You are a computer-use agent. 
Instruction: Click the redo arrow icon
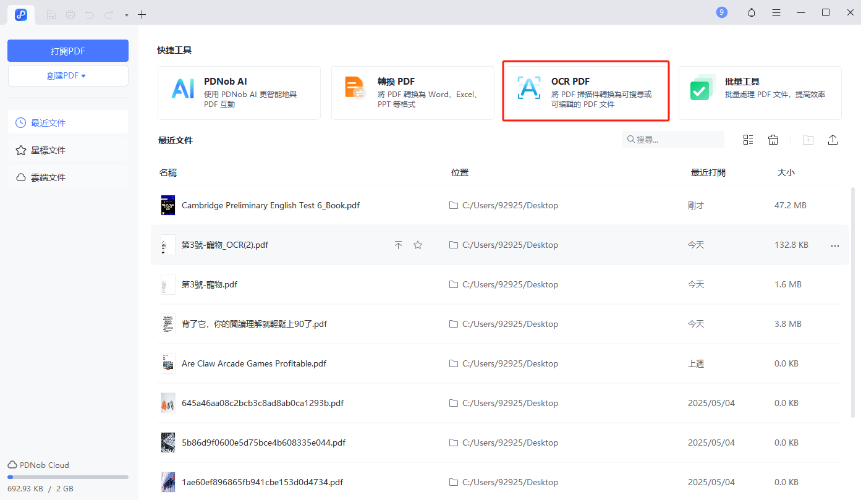coord(109,15)
